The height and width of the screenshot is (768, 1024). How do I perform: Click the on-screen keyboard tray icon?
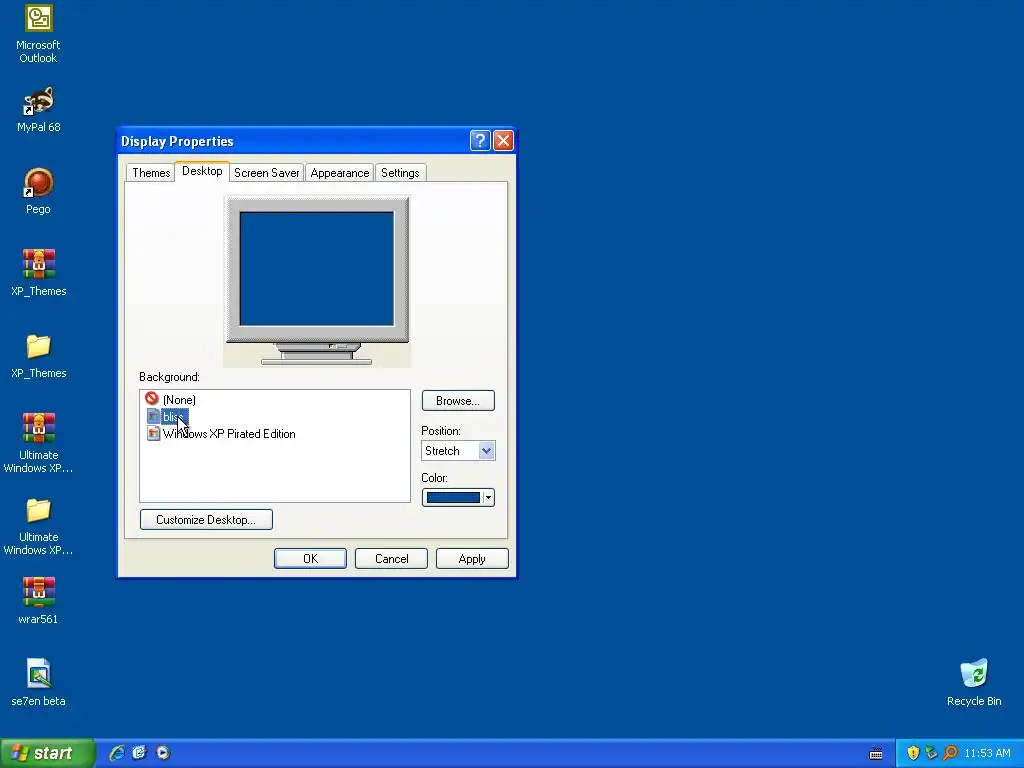pyautogui.click(x=876, y=754)
